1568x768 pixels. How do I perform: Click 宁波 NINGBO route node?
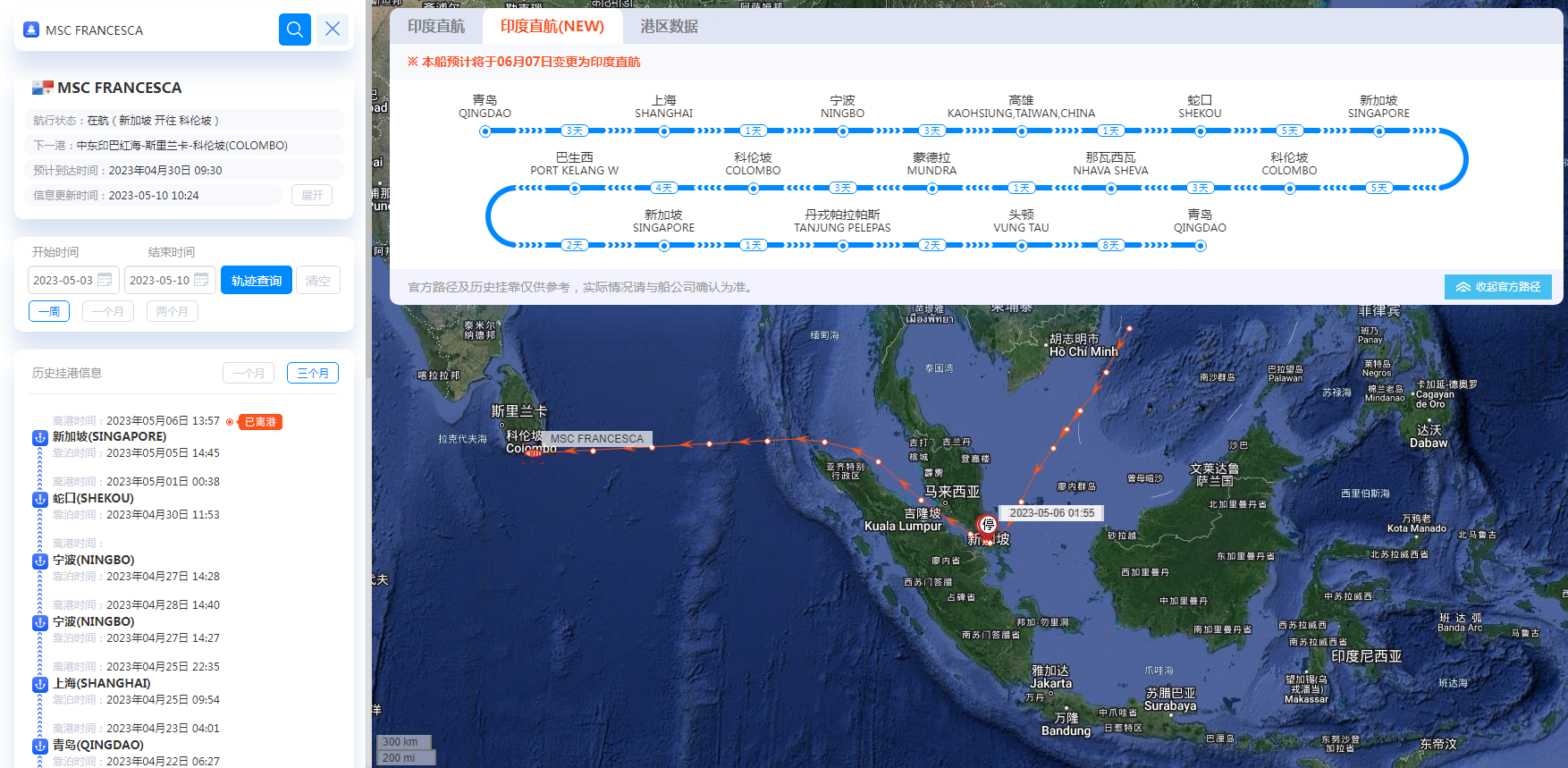click(843, 131)
